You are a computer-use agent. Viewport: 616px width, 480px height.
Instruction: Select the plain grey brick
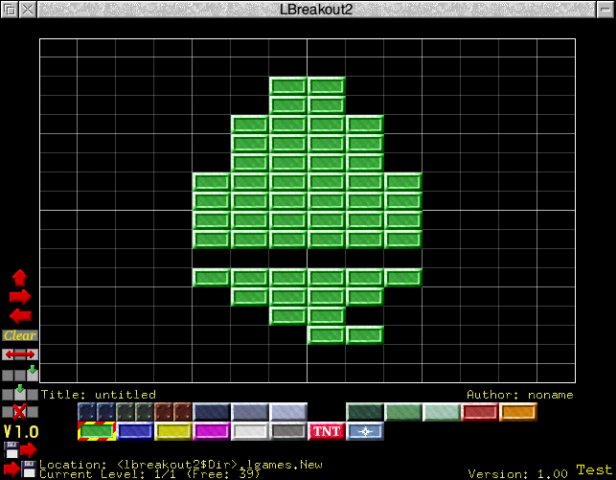[x=288, y=431]
